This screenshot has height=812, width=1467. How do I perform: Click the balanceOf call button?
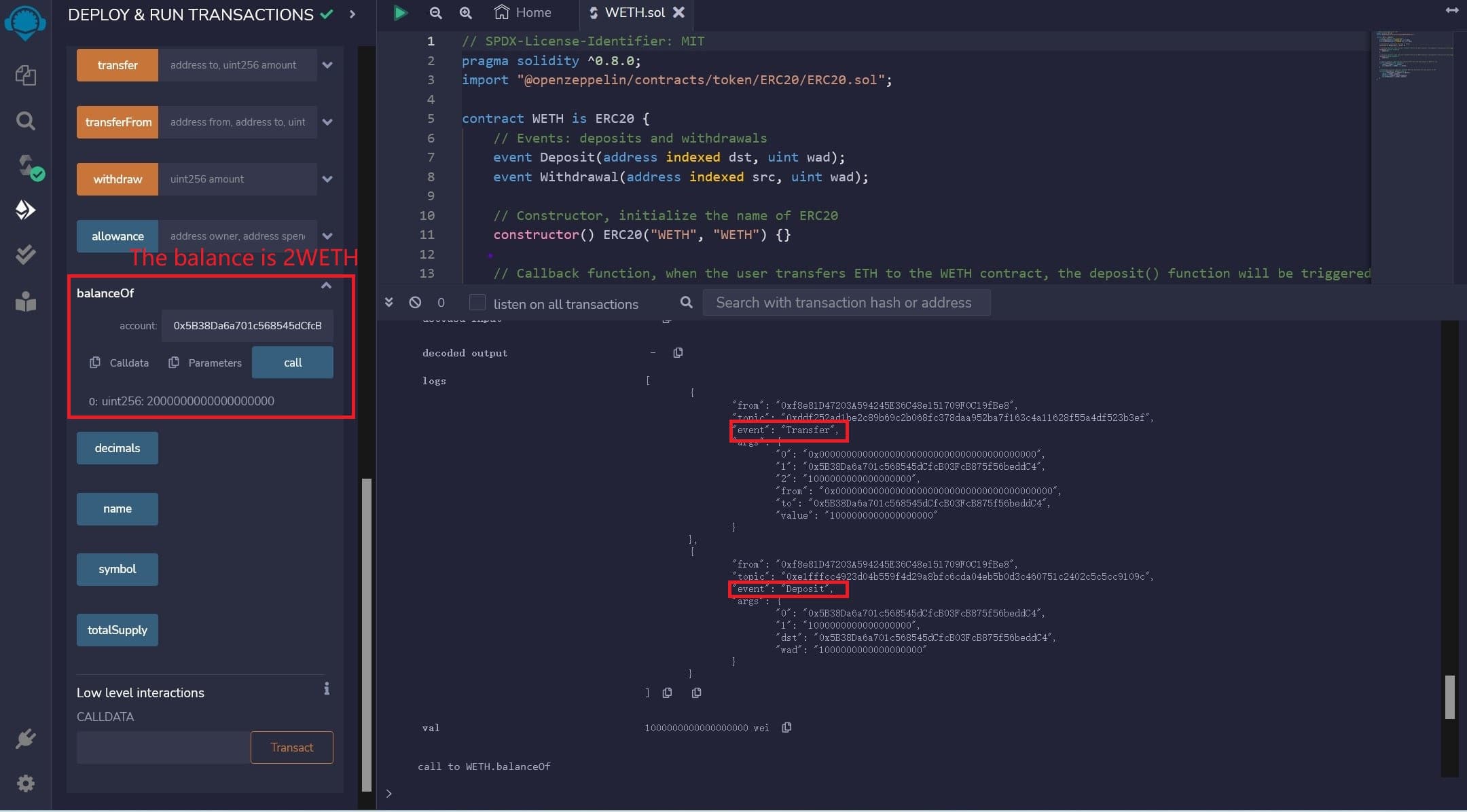pyautogui.click(x=293, y=363)
